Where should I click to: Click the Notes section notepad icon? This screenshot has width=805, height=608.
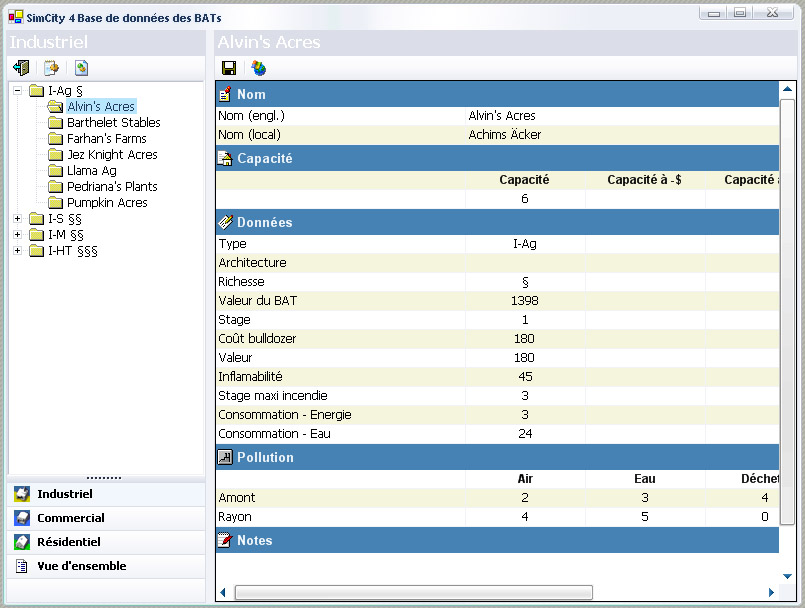tap(225, 540)
